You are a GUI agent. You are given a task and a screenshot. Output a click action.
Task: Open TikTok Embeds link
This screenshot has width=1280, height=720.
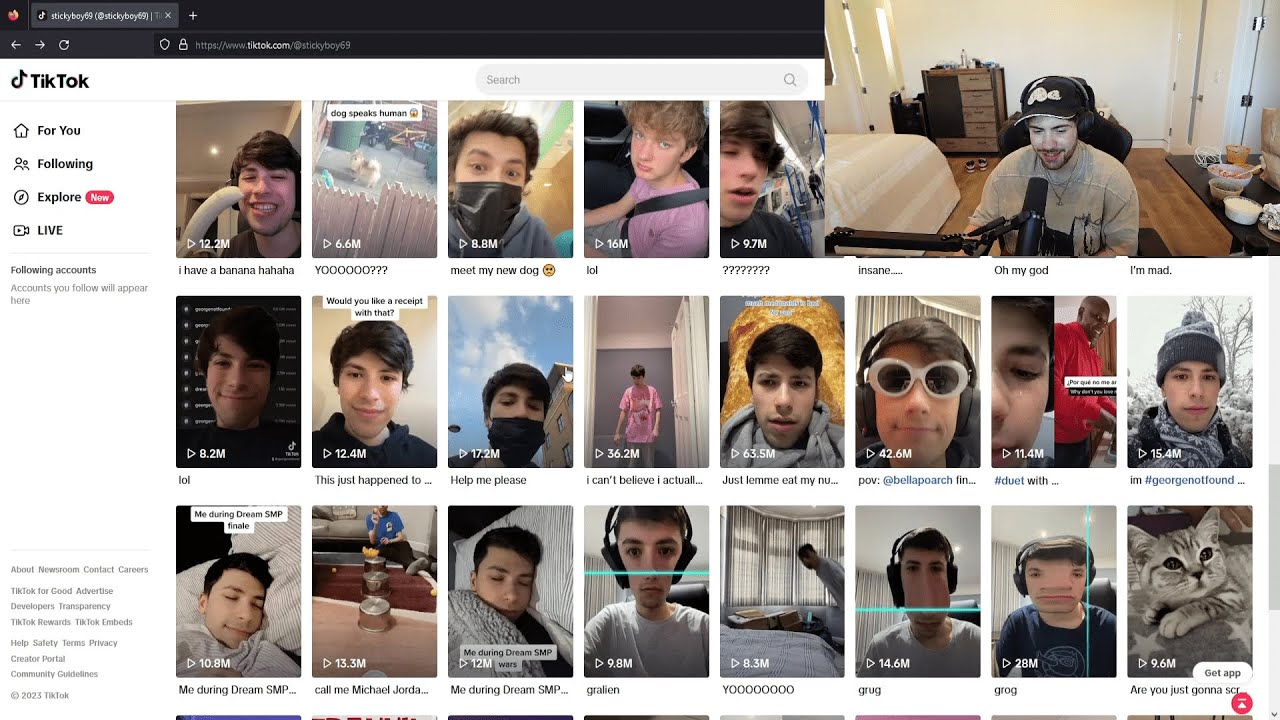pos(104,622)
